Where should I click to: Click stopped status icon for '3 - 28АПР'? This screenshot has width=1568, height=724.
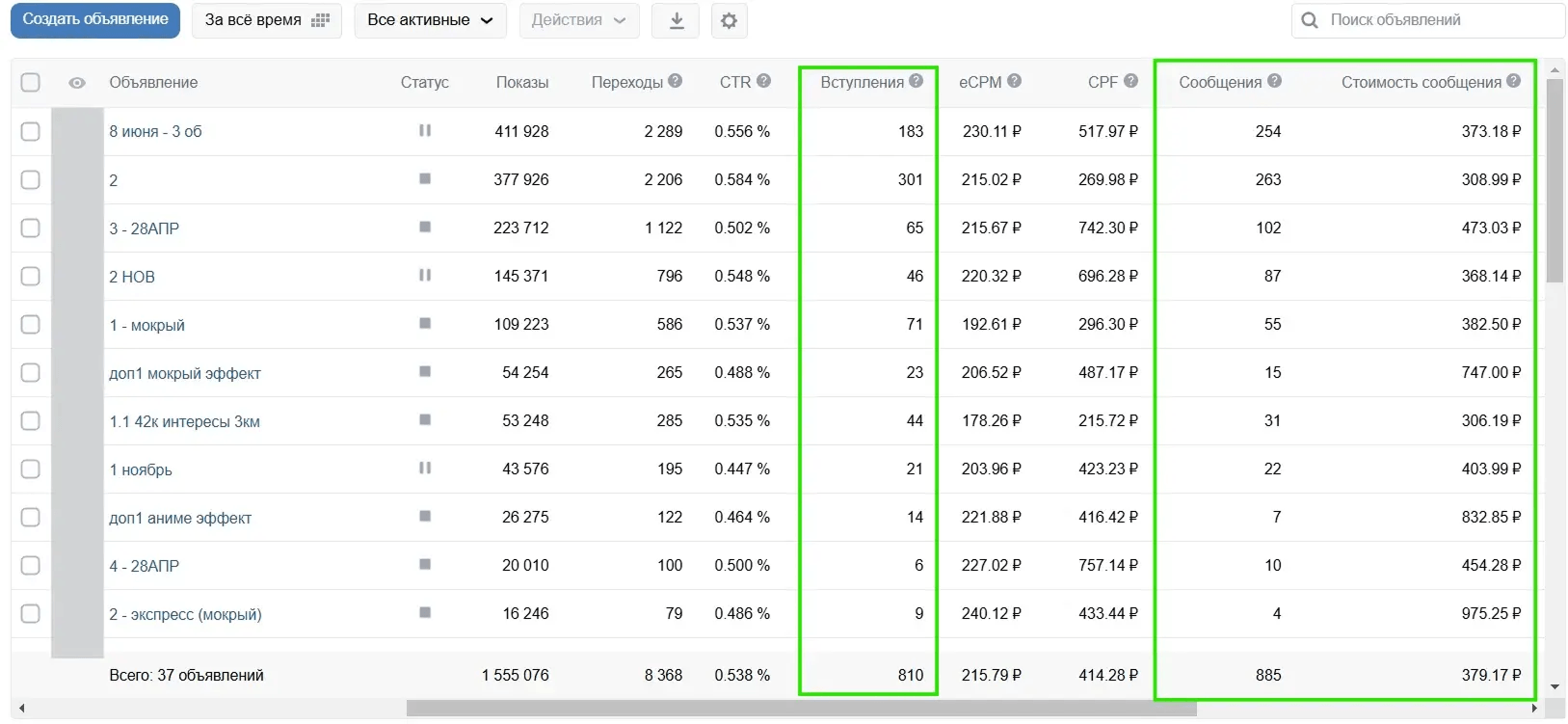(x=425, y=227)
